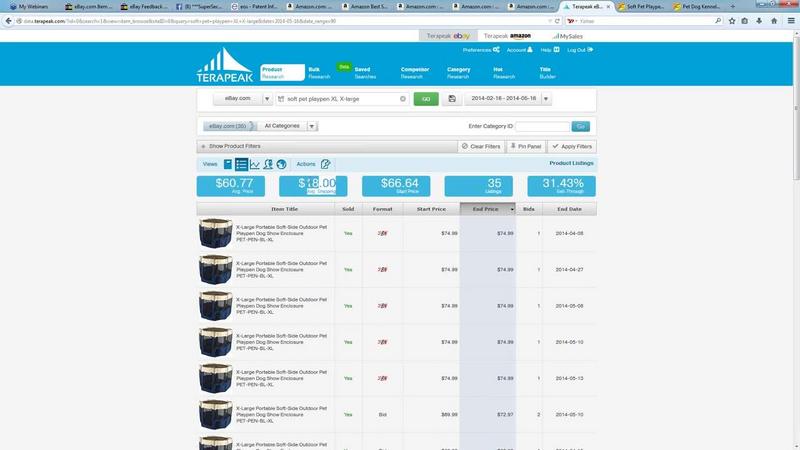This screenshot has height=450, width=800.
Task: Click the Clear Filters button
Action: [481, 146]
